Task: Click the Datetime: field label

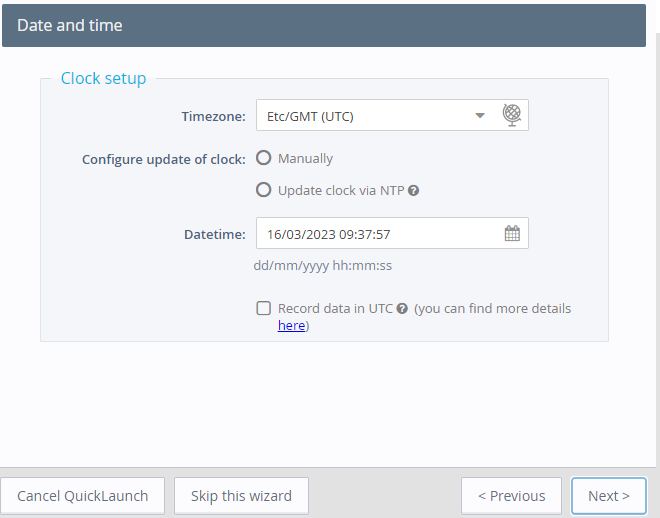Action: click(x=214, y=234)
